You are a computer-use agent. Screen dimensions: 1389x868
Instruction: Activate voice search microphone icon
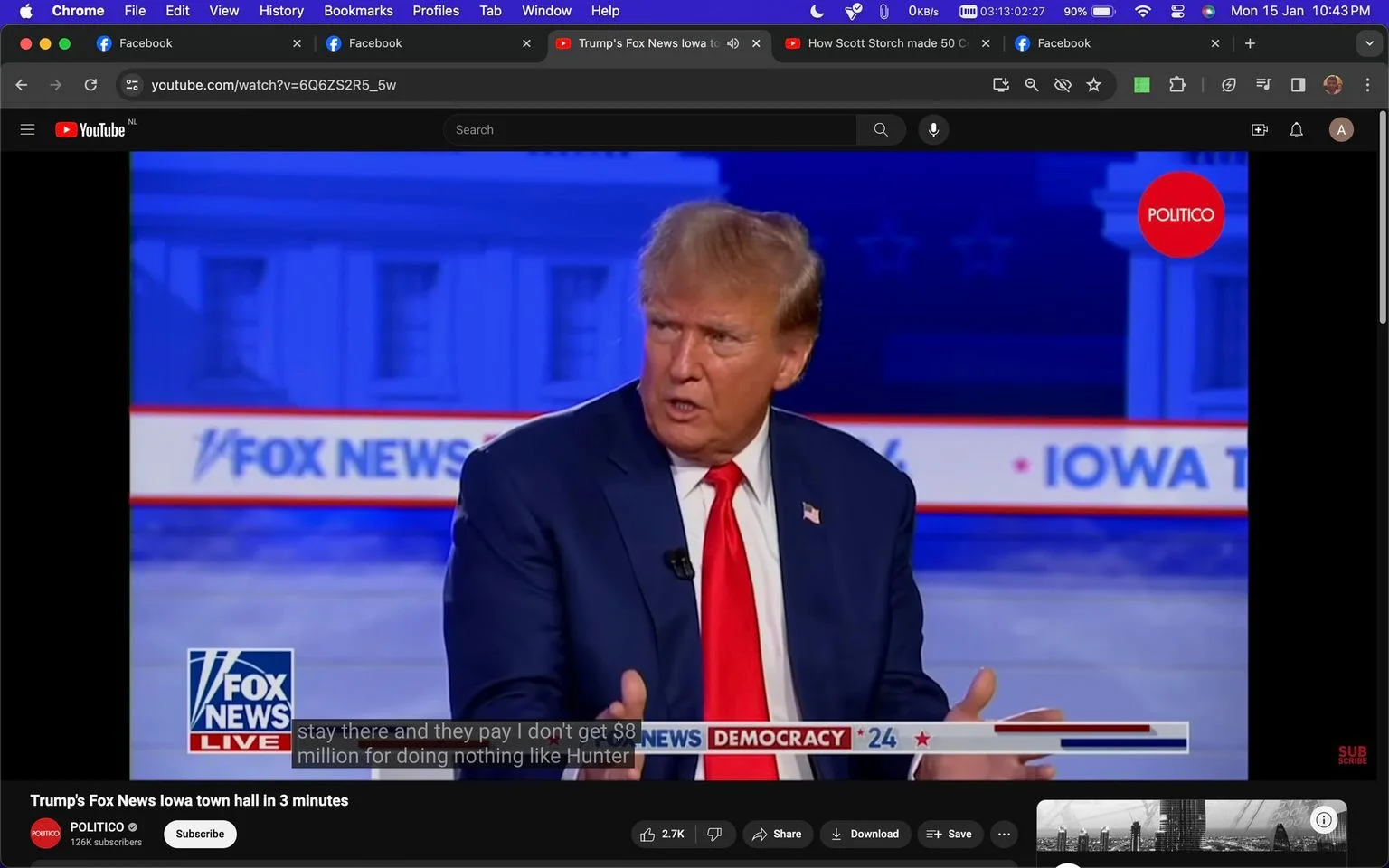coord(933,129)
